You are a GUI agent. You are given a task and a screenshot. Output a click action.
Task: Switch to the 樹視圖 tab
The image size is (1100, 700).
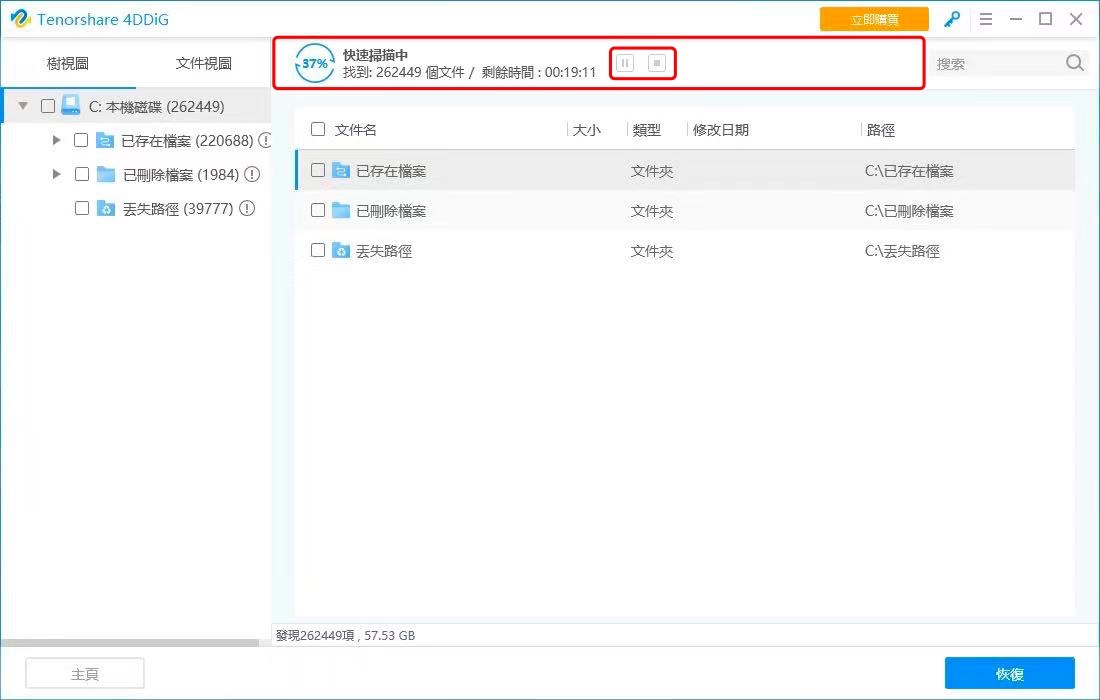tap(67, 63)
